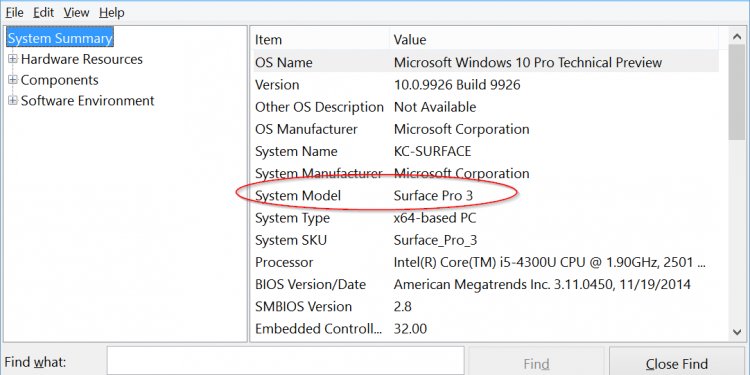This screenshot has height=375, width=750.
Task: Select the OS Name row
Action: coord(485,63)
